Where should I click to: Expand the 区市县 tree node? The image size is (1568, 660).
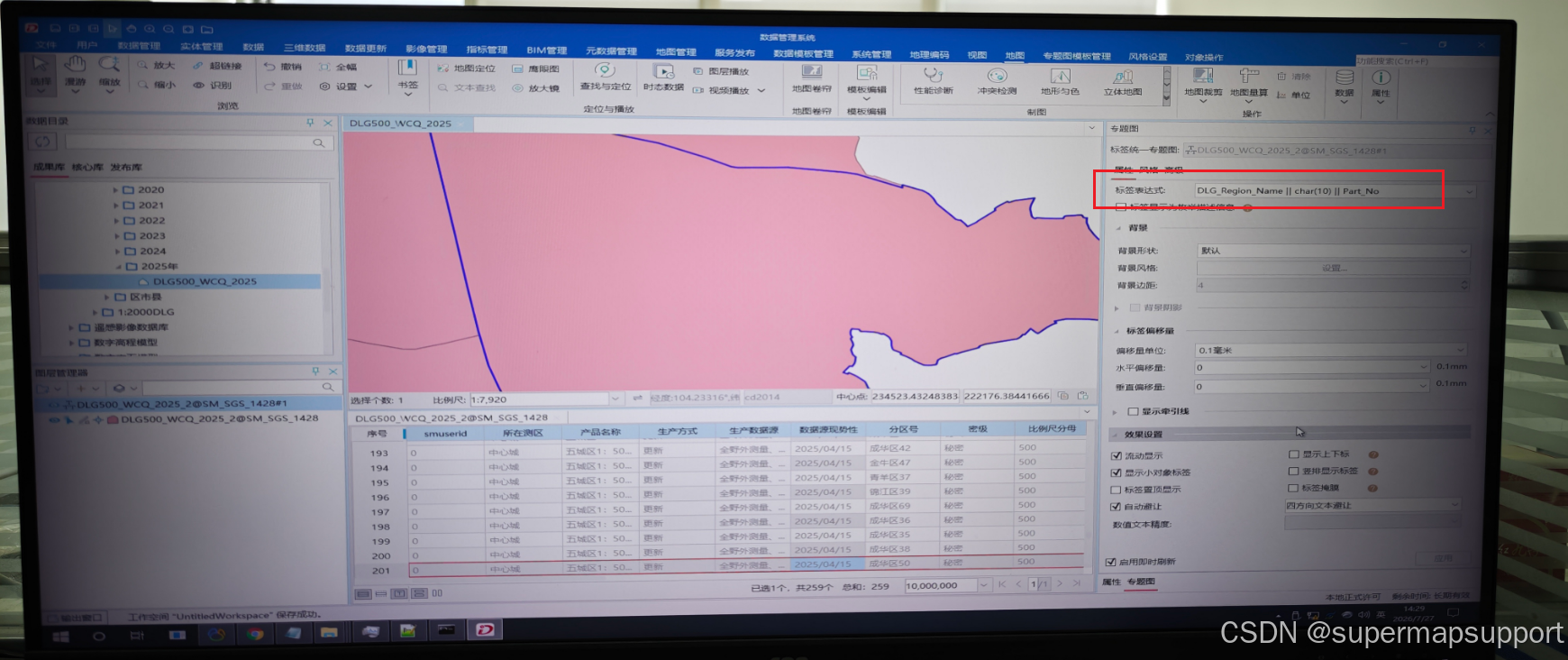(106, 297)
